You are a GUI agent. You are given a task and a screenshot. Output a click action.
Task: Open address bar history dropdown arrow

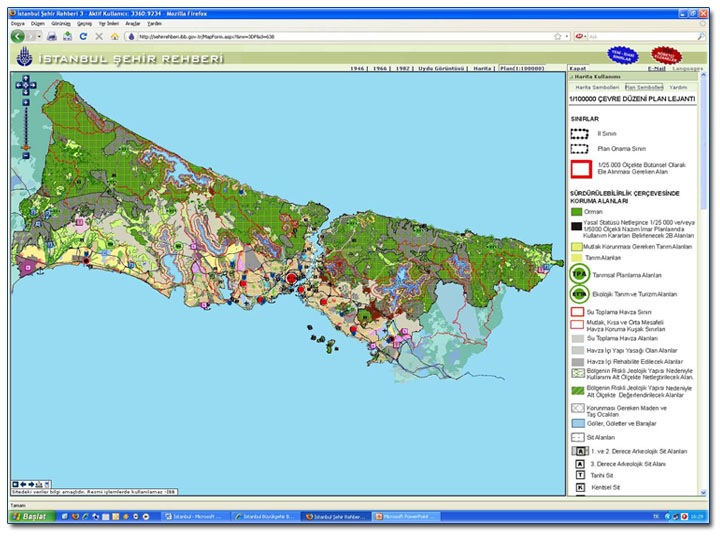(x=567, y=36)
